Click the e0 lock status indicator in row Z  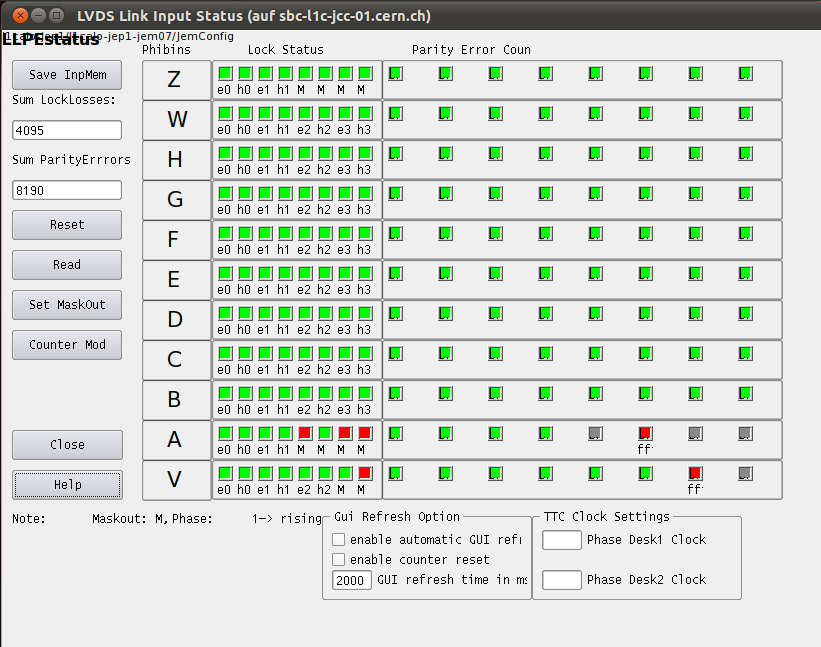point(224,73)
